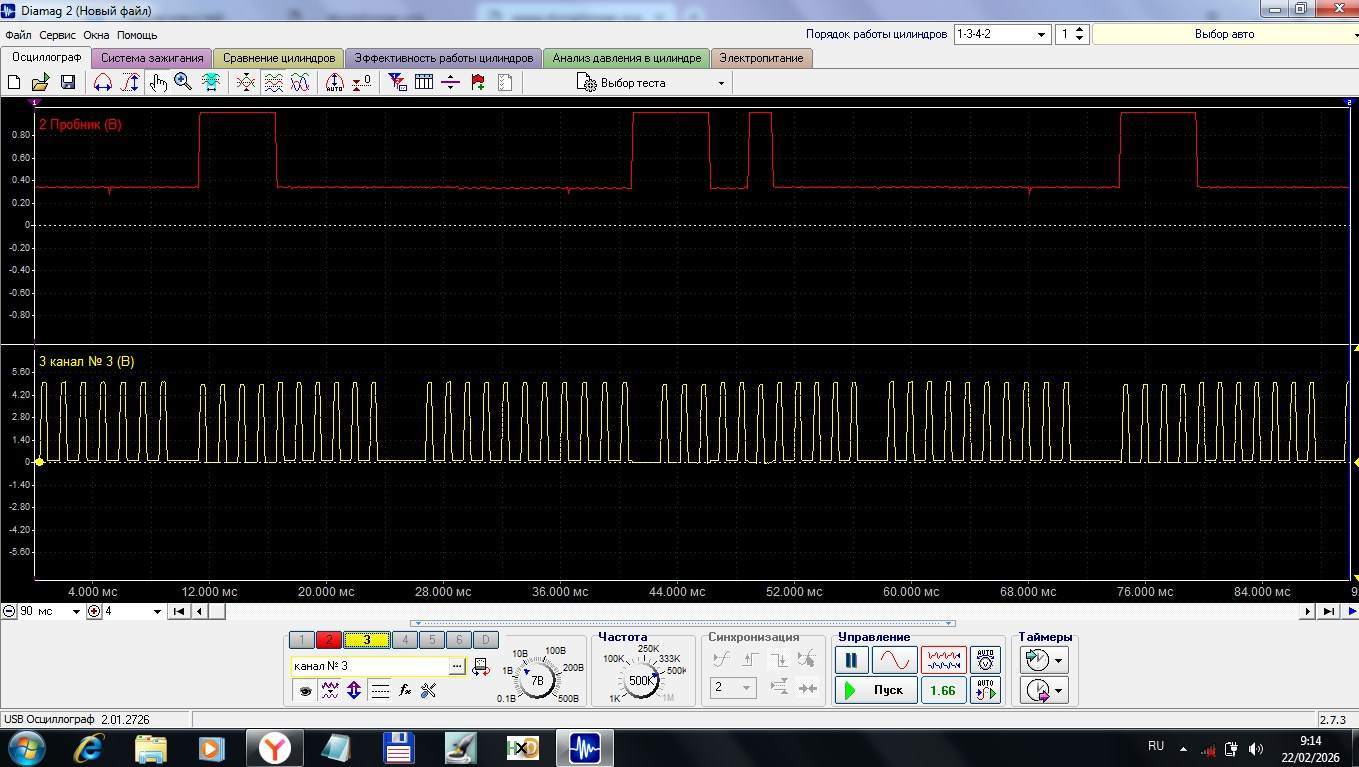Image resolution: width=1359 pixels, height=767 pixels.
Task: Switch to Система зажигания tab
Action: tap(152, 58)
